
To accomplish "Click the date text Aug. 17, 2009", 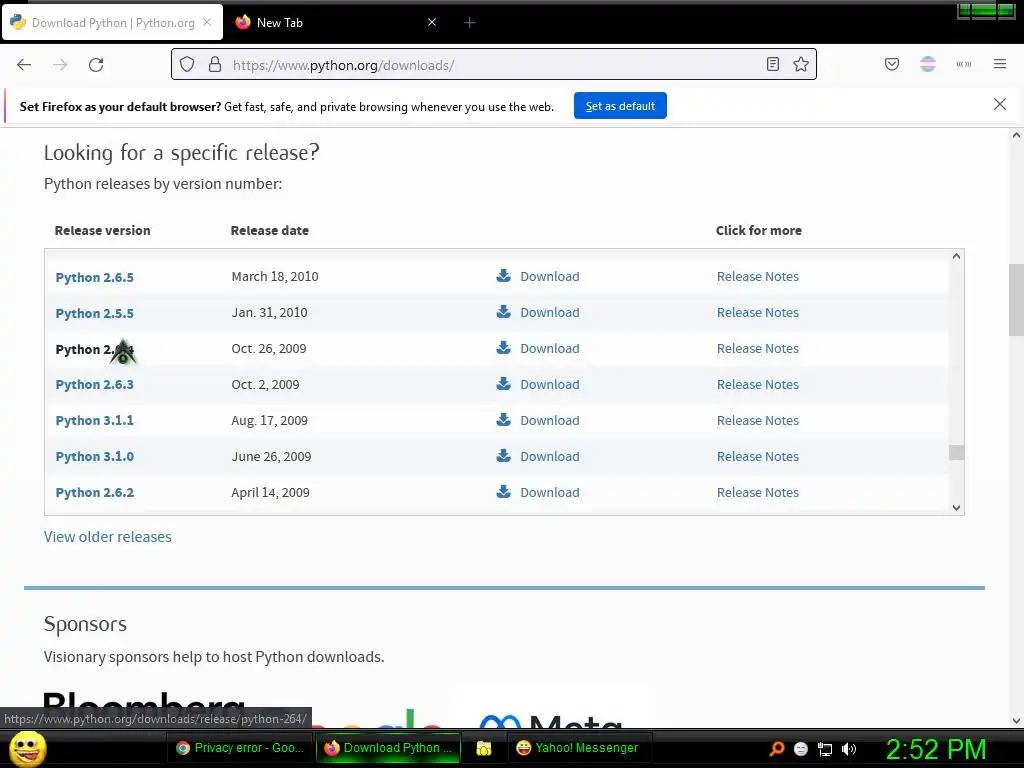I will pyautogui.click(x=269, y=421).
